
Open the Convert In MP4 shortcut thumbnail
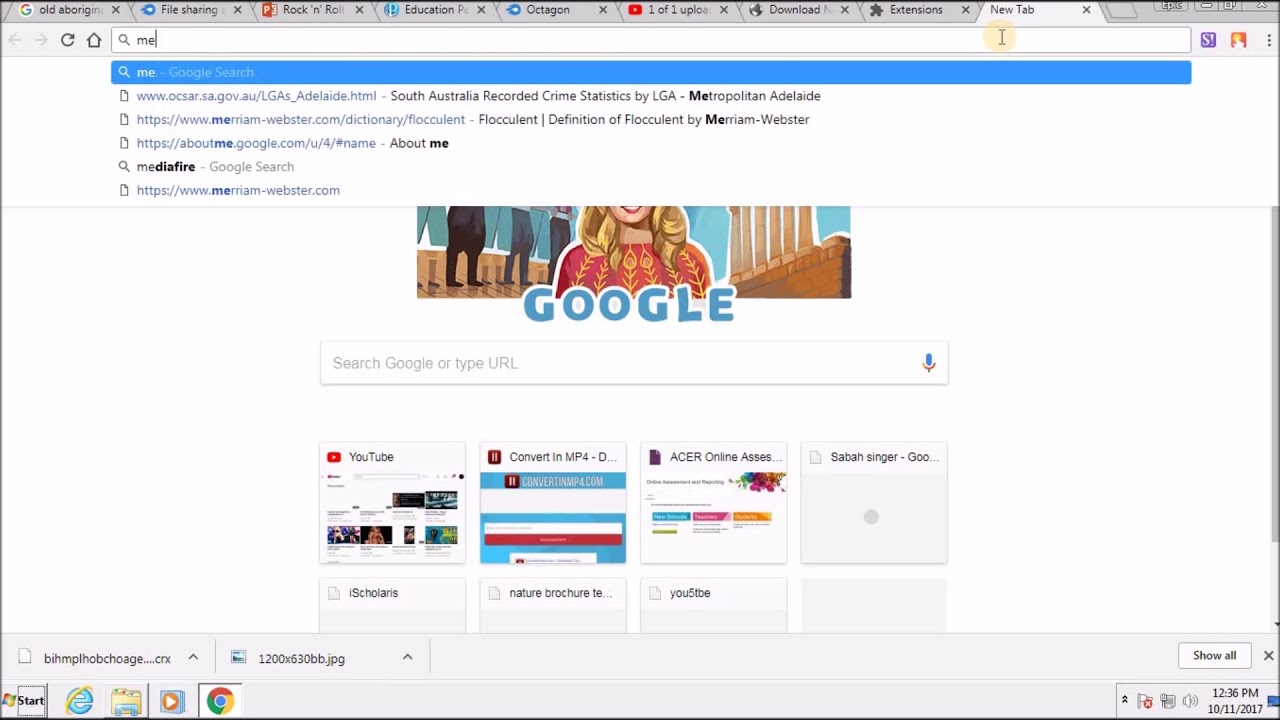(553, 503)
